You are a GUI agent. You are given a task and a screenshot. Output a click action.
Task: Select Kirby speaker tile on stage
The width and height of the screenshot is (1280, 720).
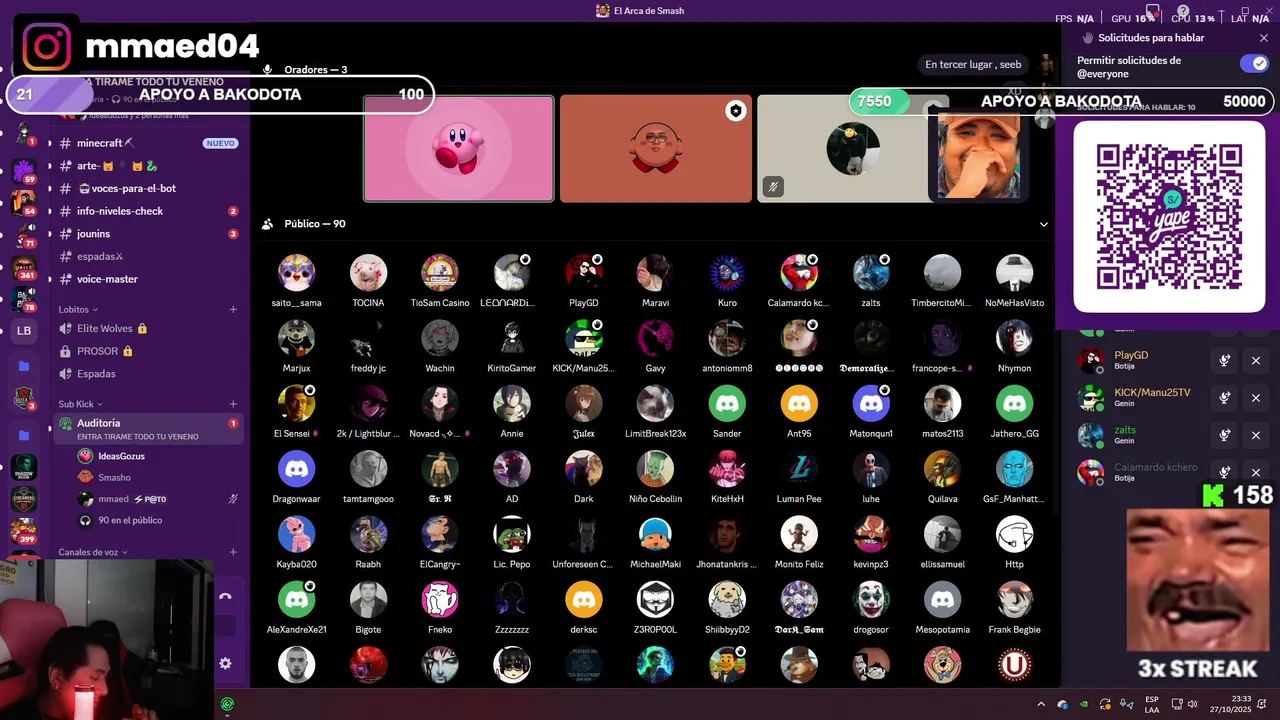[x=458, y=149]
